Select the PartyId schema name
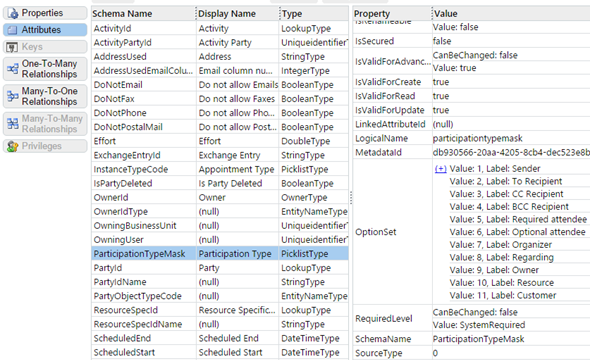 [108, 268]
